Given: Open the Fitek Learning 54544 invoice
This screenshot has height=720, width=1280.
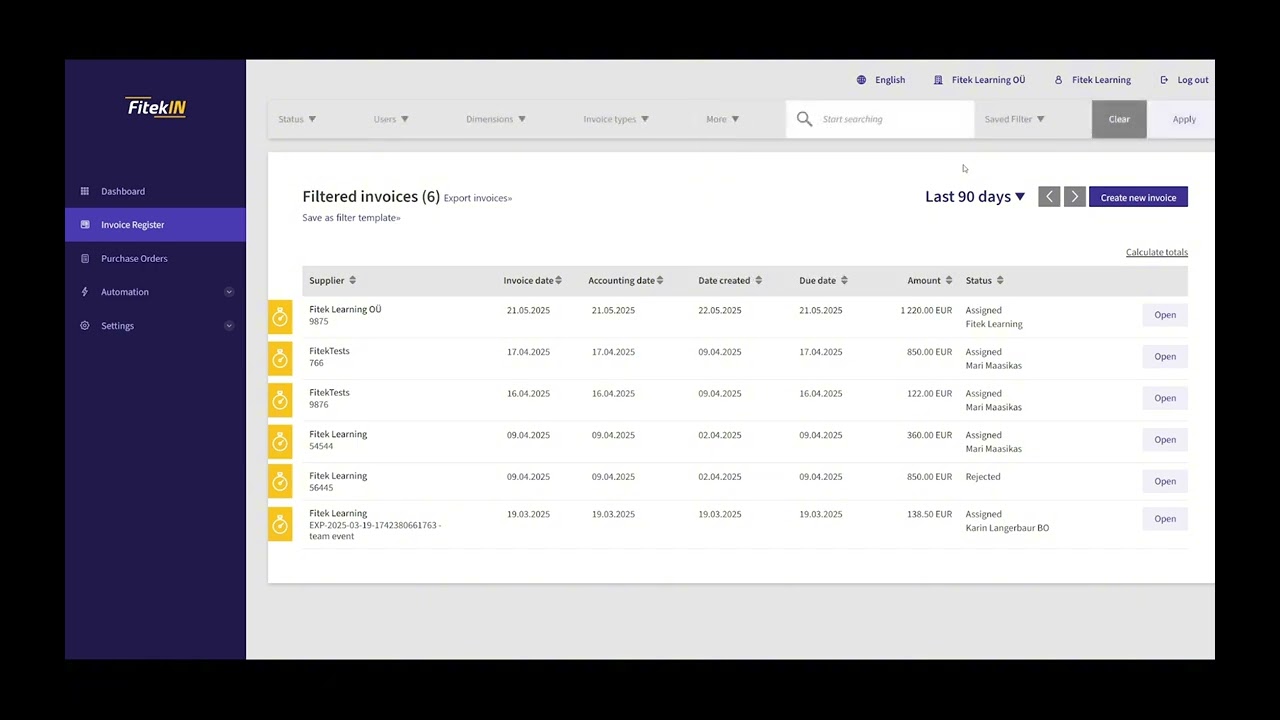Looking at the screenshot, I should 1165,440.
